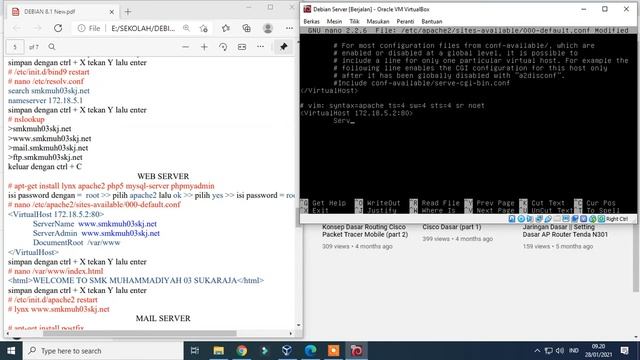Close the DEBIAN 8.1 New.pdf tab
This screenshot has width=640, height=360.
pyautogui.click(x=111, y=12)
